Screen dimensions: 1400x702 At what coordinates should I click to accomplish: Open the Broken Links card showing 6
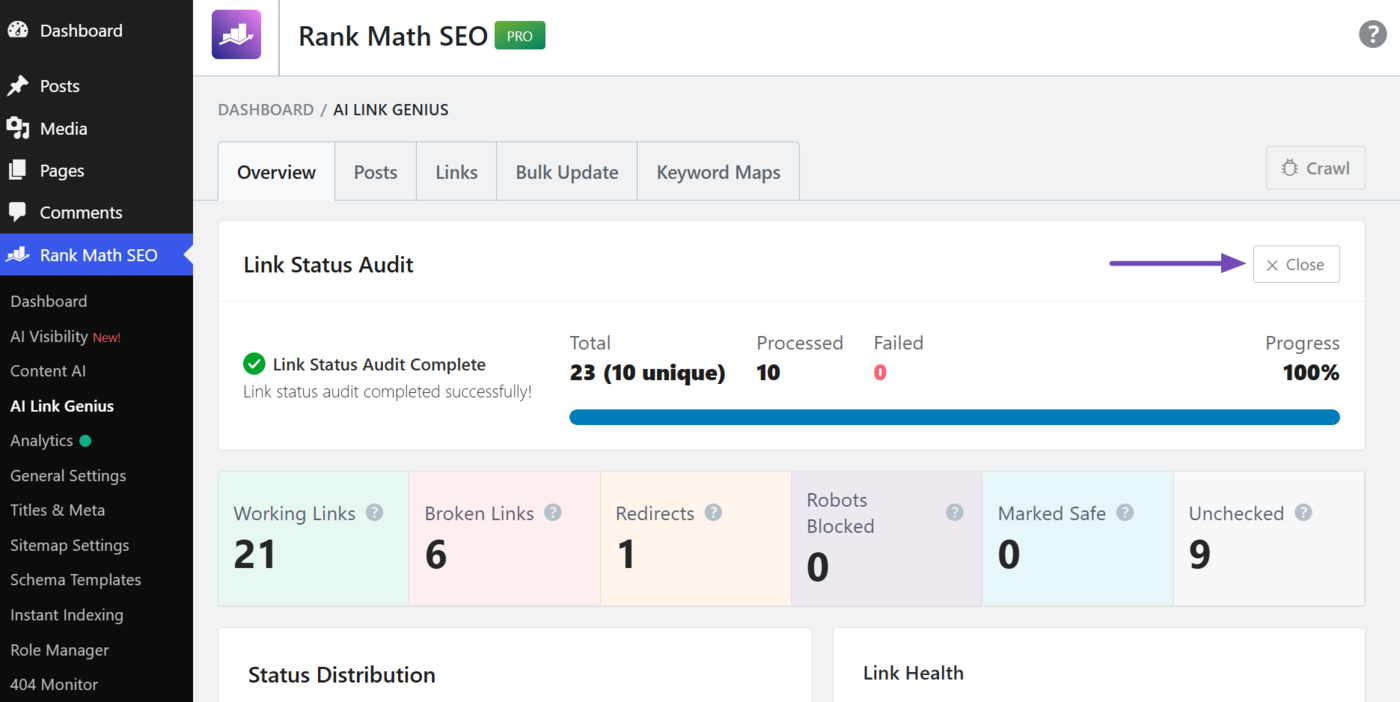click(505, 539)
